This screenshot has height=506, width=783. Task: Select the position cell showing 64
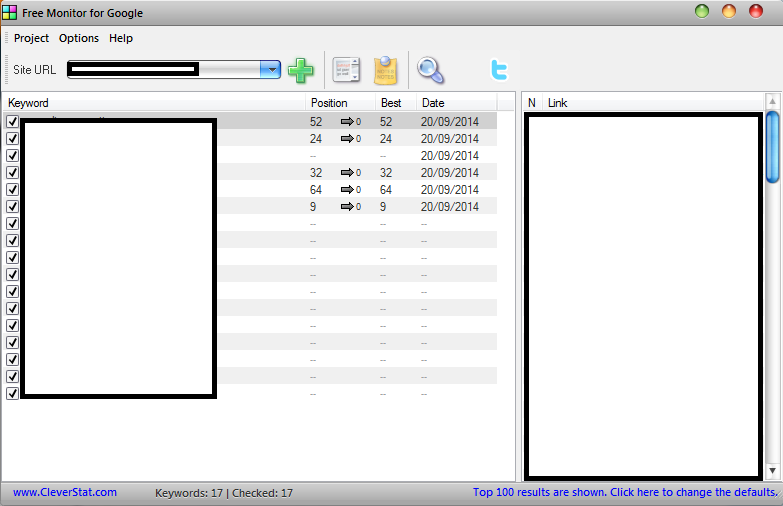[x=316, y=189]
